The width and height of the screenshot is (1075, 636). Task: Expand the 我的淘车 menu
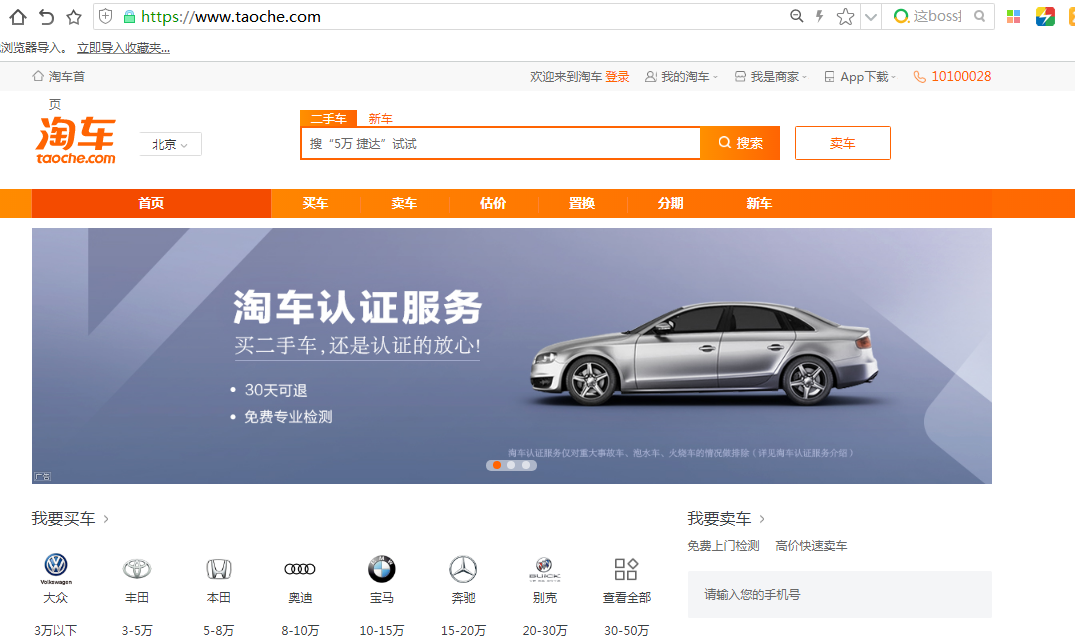tap(681, 77)
